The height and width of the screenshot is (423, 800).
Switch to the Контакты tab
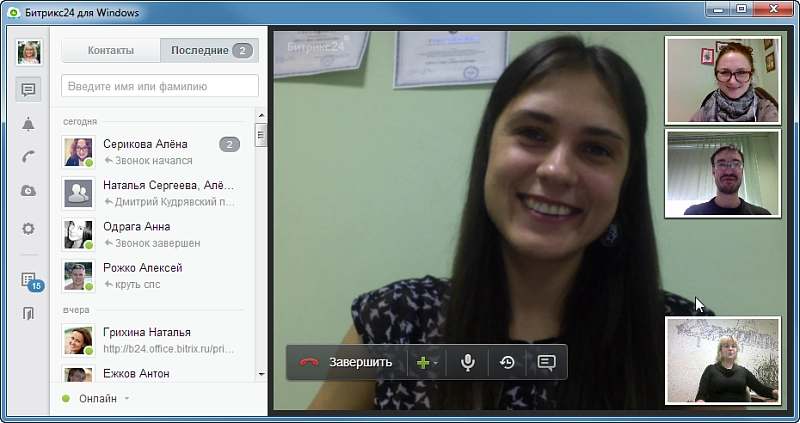(x=110, y=50)
